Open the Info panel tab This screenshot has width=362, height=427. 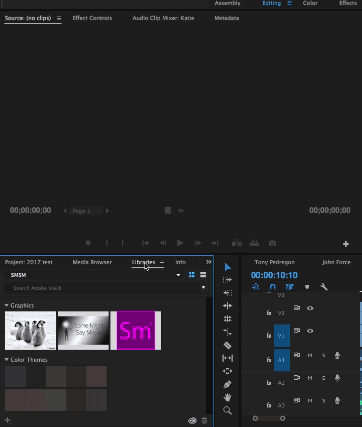[x=181, y=262]
